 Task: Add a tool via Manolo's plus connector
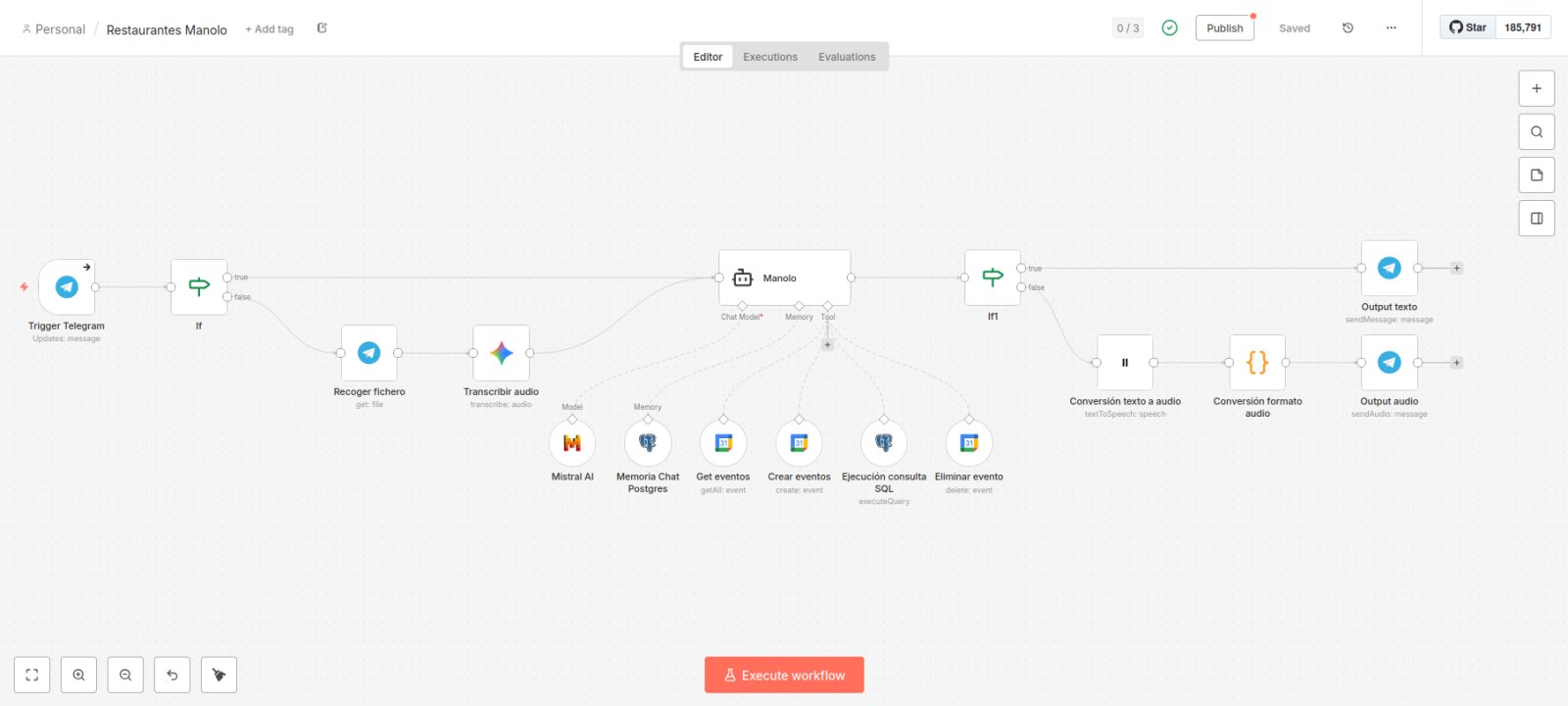828,345
